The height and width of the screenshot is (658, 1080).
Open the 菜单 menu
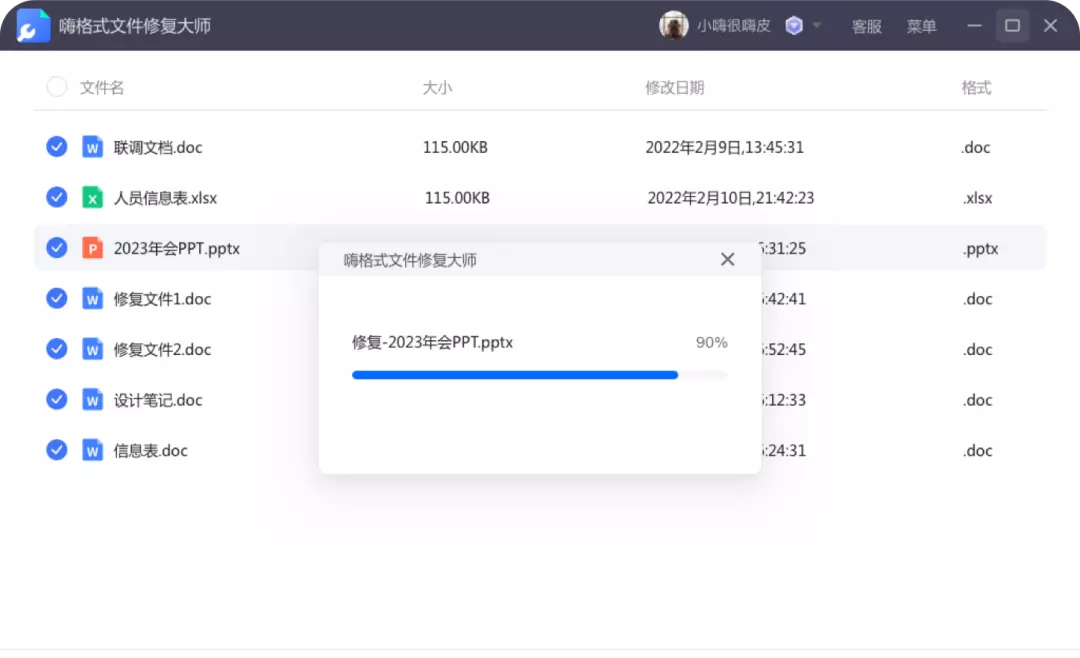(921, 26)
